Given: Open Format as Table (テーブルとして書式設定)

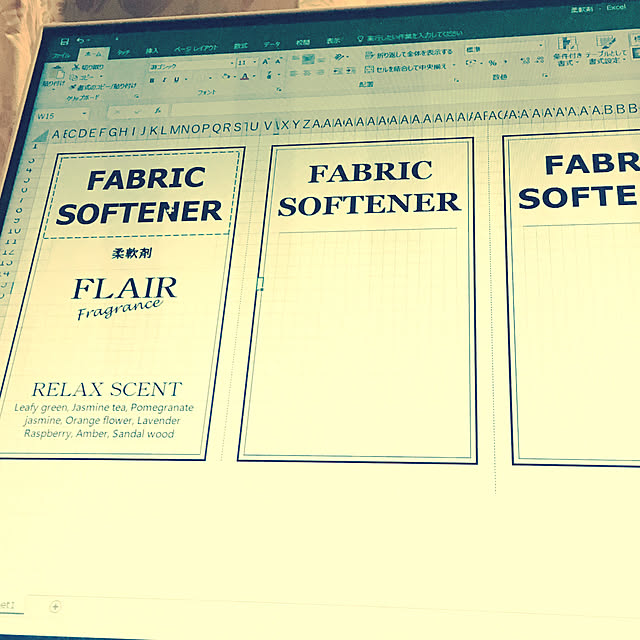Looking at the screenshot, I should coord(606,49).
